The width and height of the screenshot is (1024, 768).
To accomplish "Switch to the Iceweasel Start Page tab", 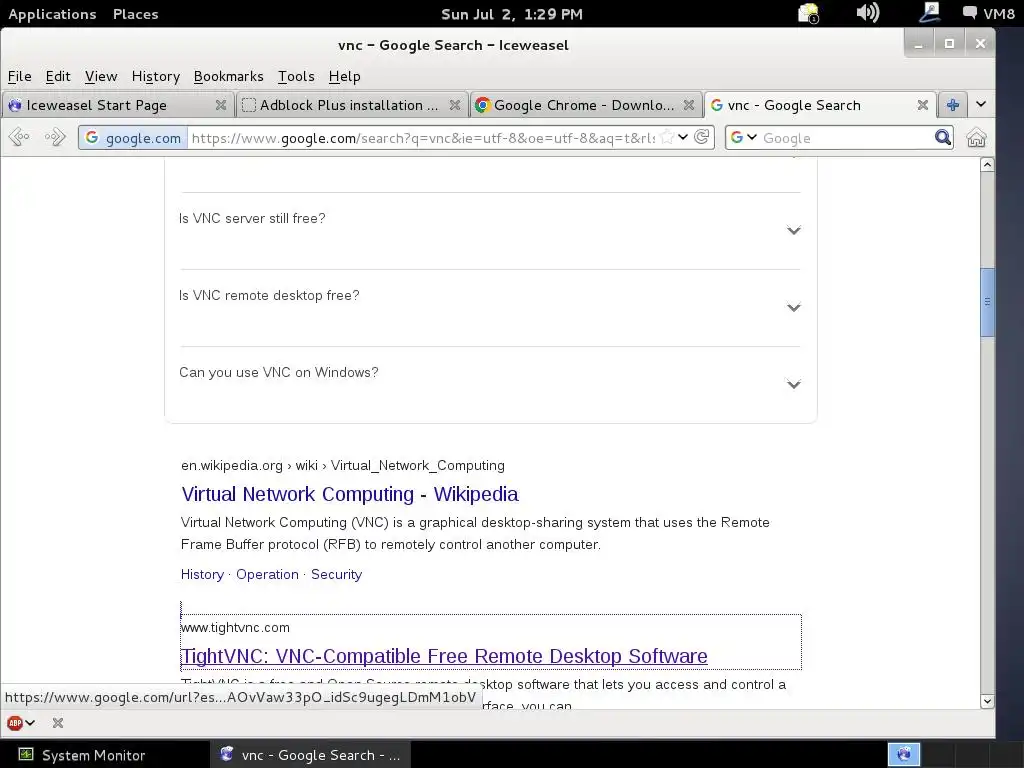I will coord(116,105).
